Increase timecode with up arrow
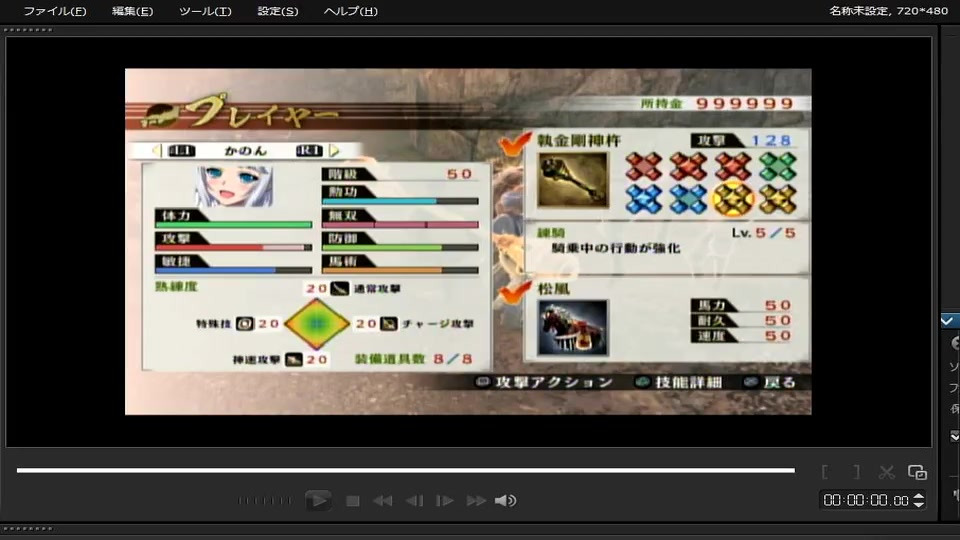Screen dimensions: 960x540 click(x=918, y=496)
